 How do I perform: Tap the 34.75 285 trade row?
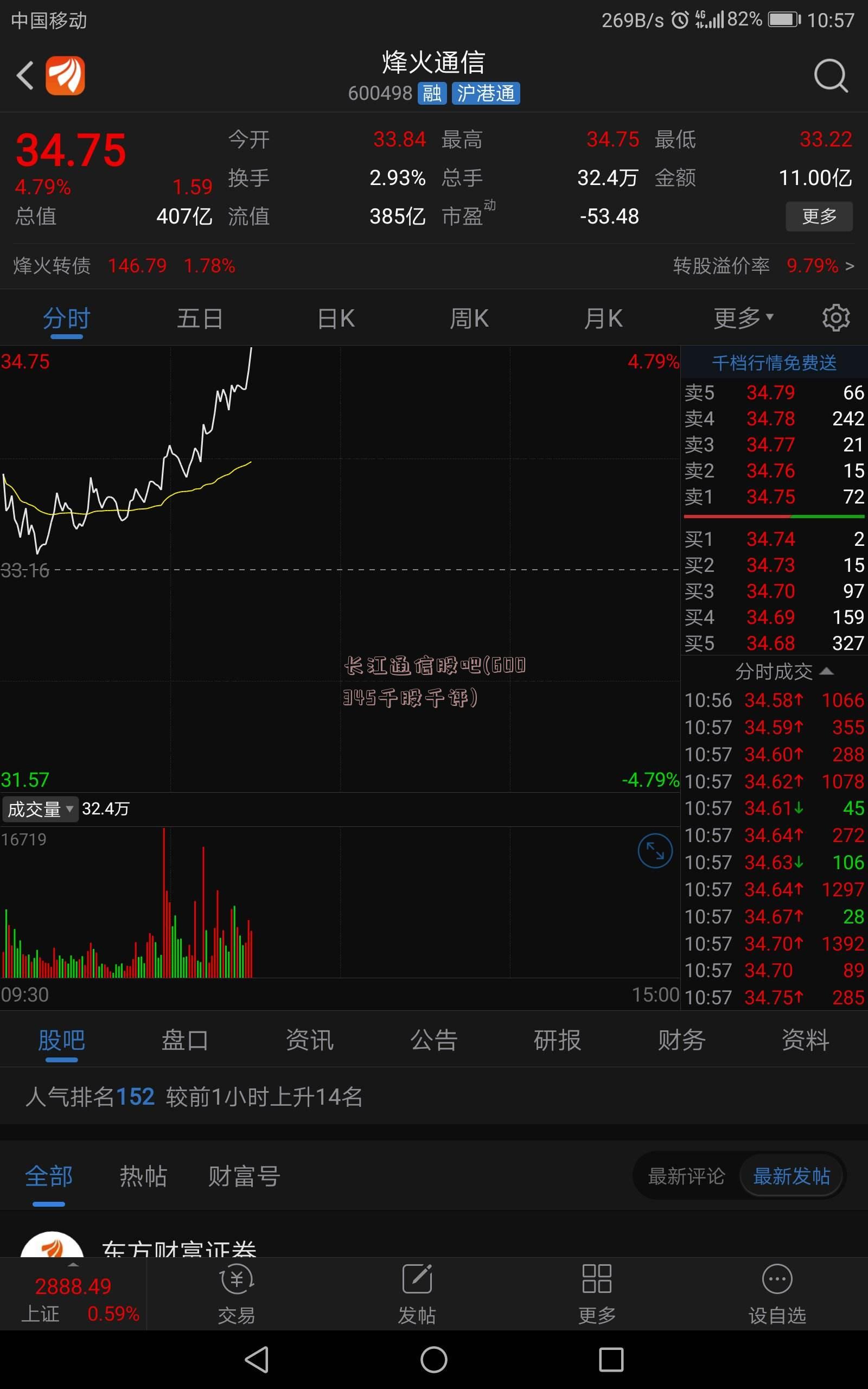[774, 998]
